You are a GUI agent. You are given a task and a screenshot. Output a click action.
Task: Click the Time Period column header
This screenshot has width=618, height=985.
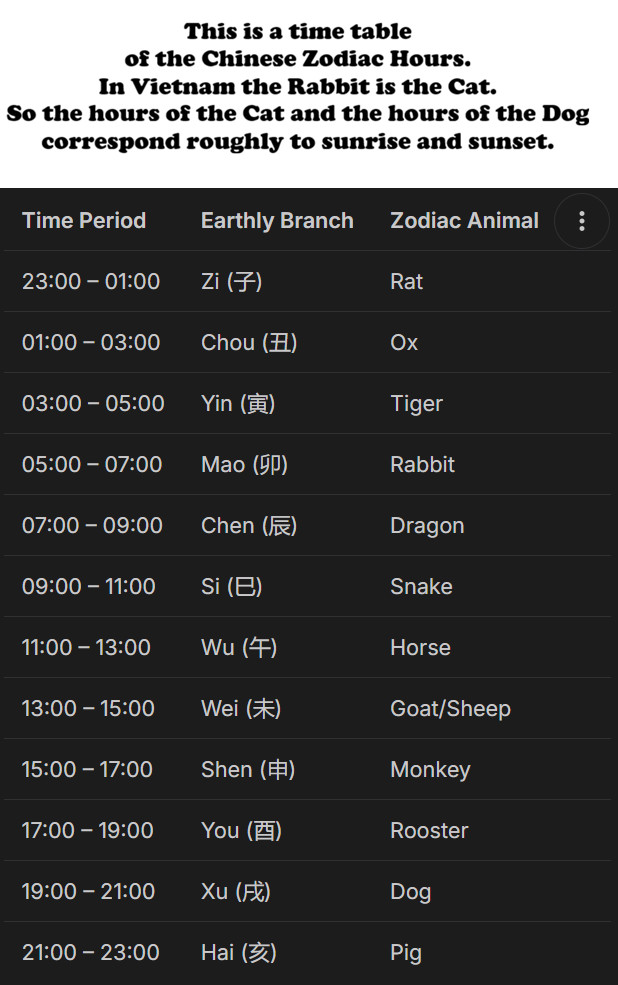point(84,221)
